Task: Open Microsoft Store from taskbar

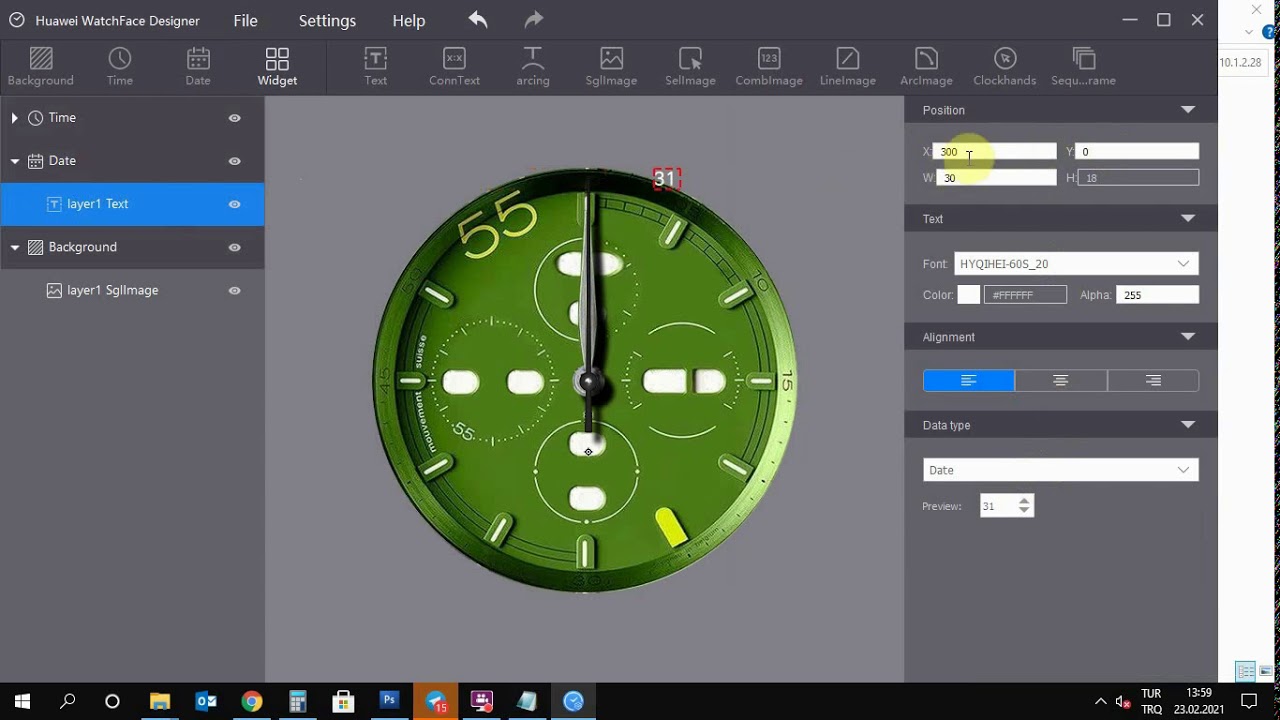Action: coord(343,701)
